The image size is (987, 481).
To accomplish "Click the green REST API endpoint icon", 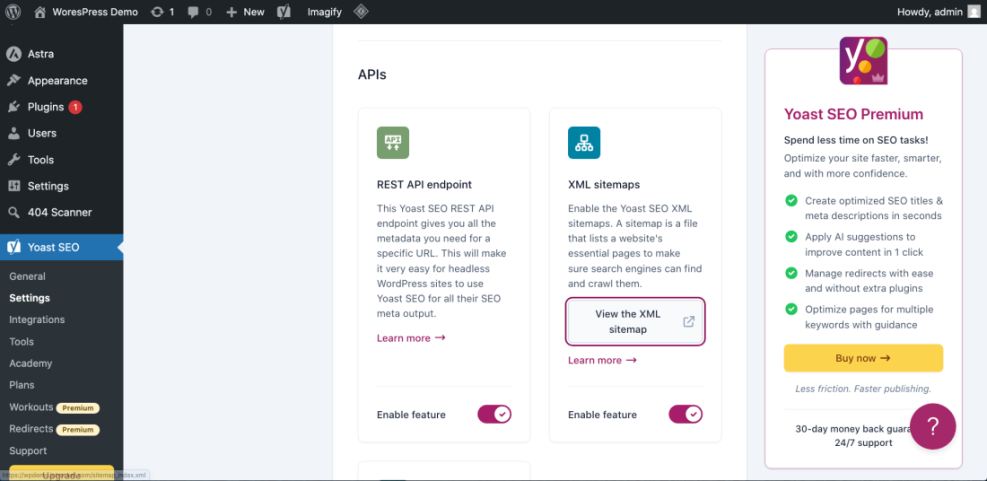I will click(393, 143).
